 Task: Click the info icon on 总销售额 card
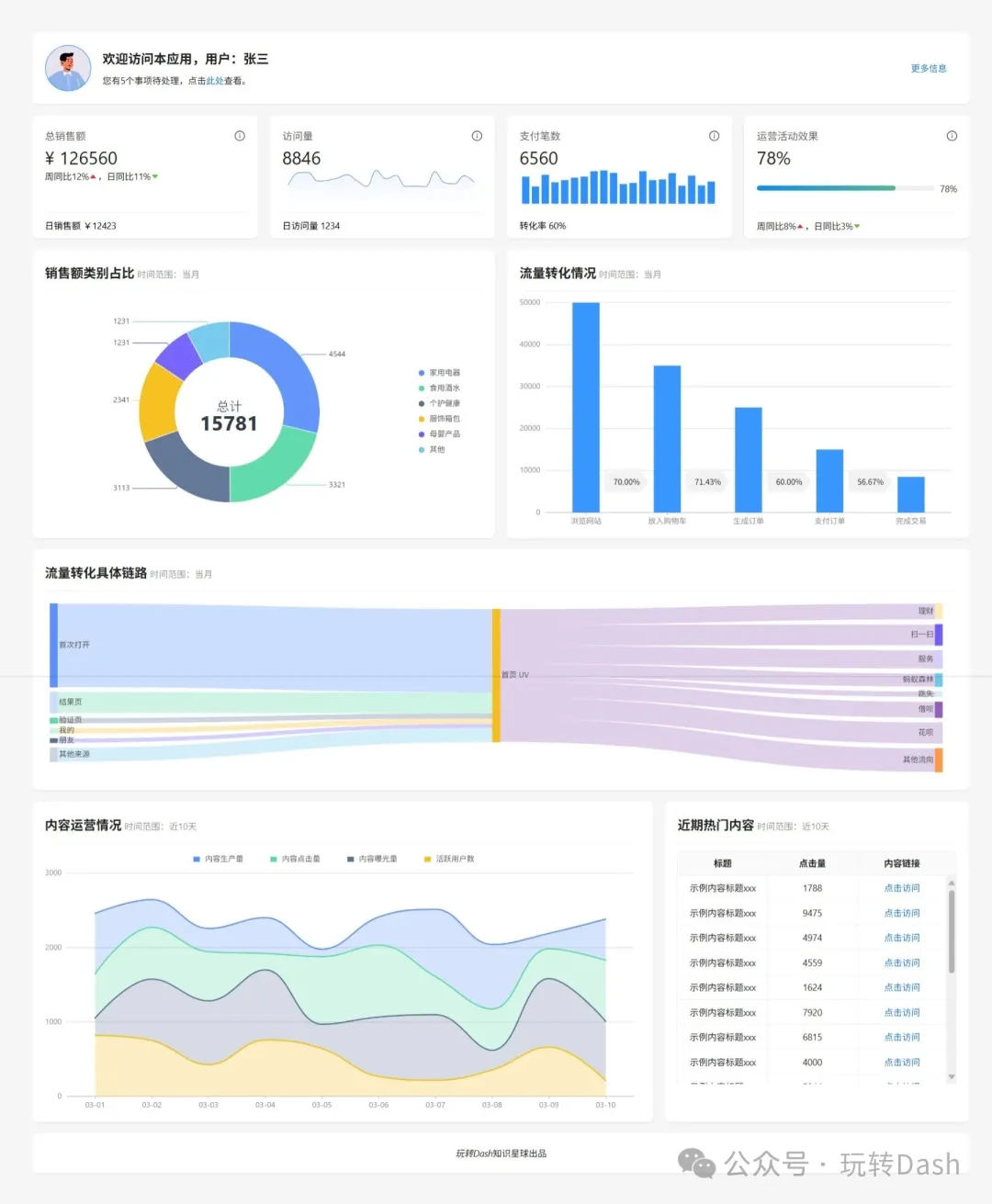pos(240,136)
